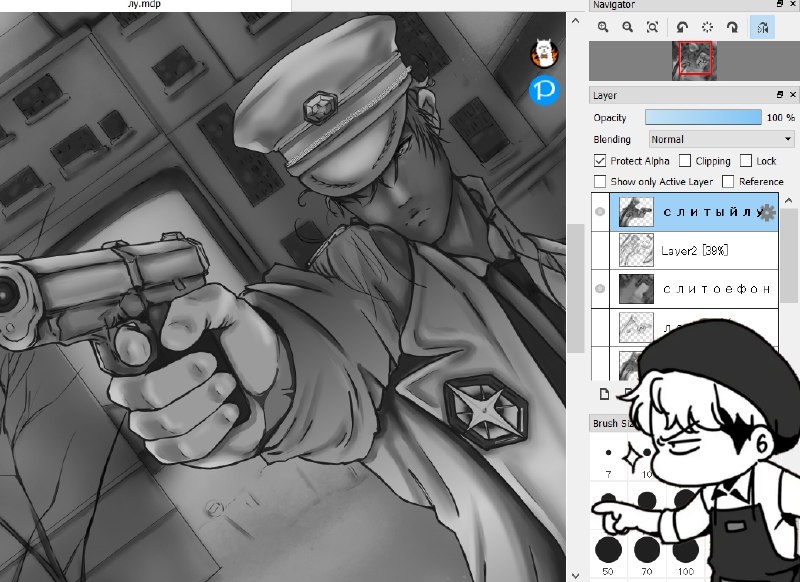Open settings gear of the selected layer

[768, 212]
